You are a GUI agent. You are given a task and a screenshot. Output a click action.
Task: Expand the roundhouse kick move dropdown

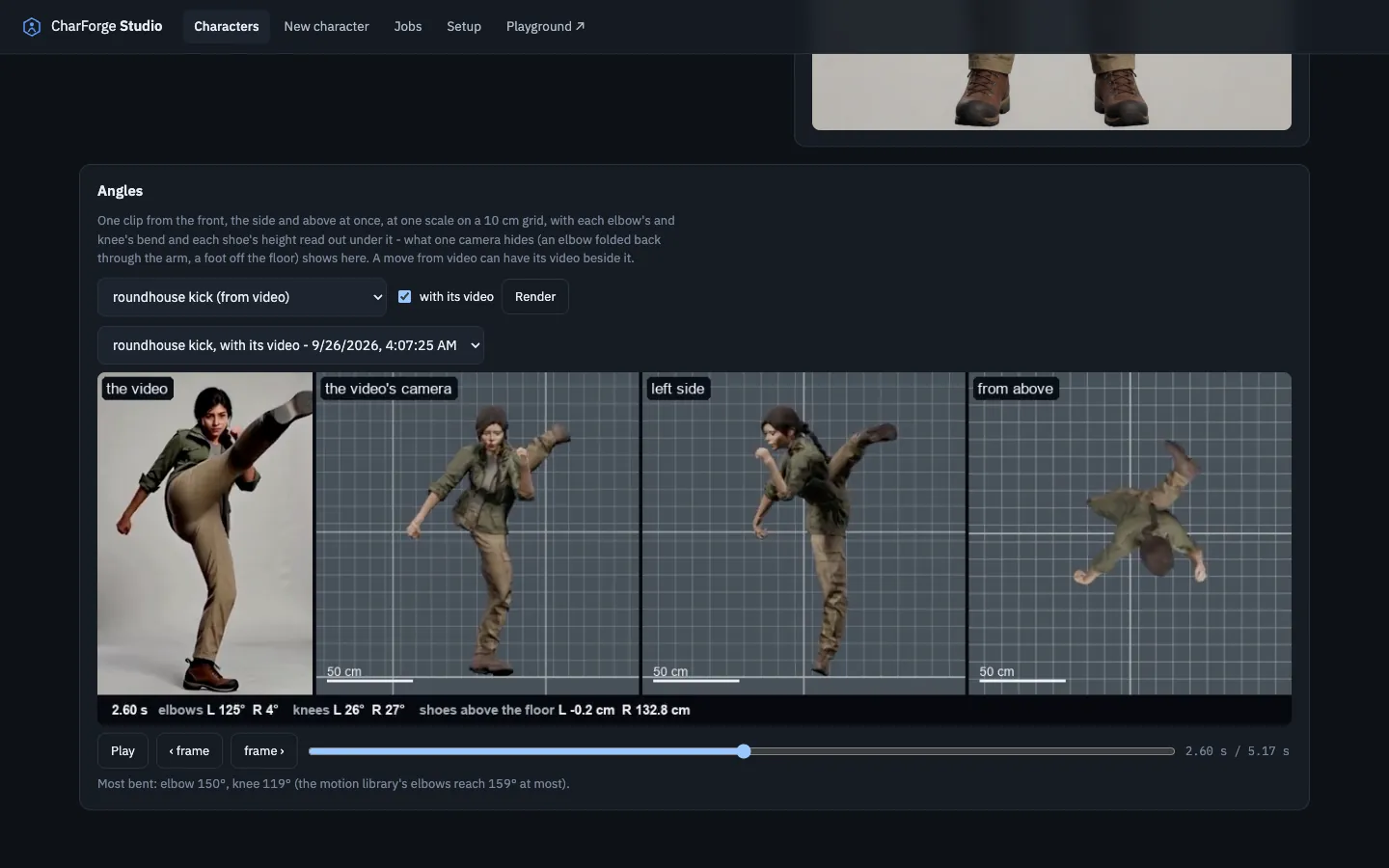(242, 297)
